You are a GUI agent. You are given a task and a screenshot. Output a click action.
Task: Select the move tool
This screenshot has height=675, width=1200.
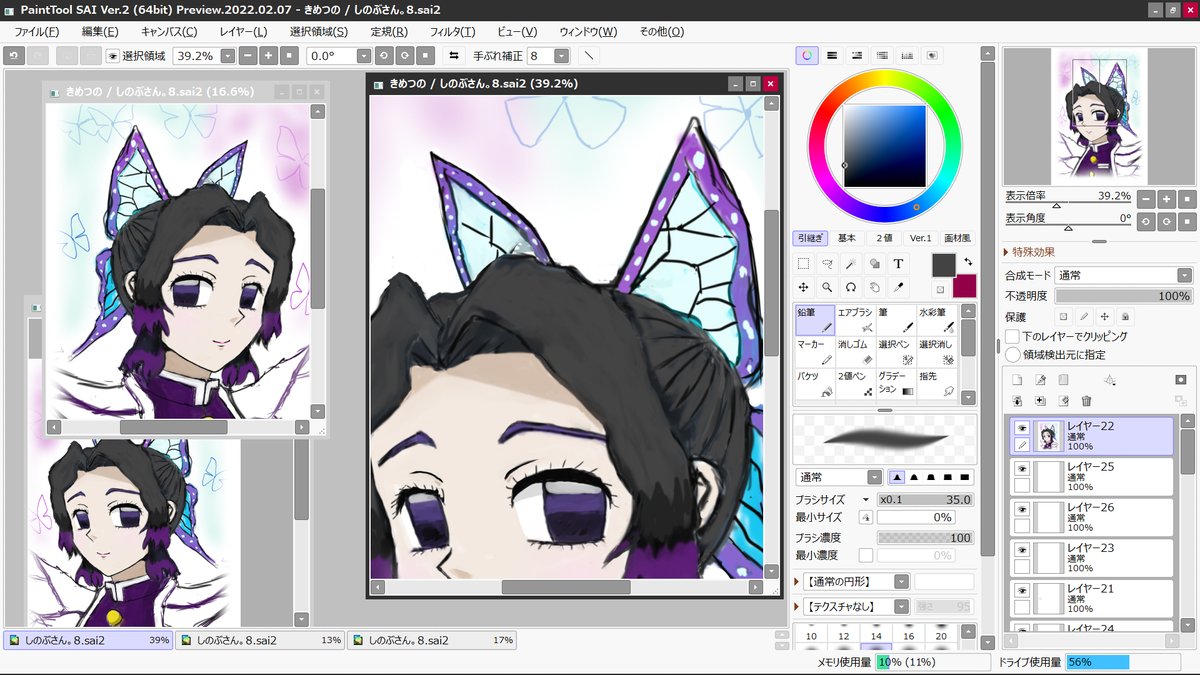point(803,287)
